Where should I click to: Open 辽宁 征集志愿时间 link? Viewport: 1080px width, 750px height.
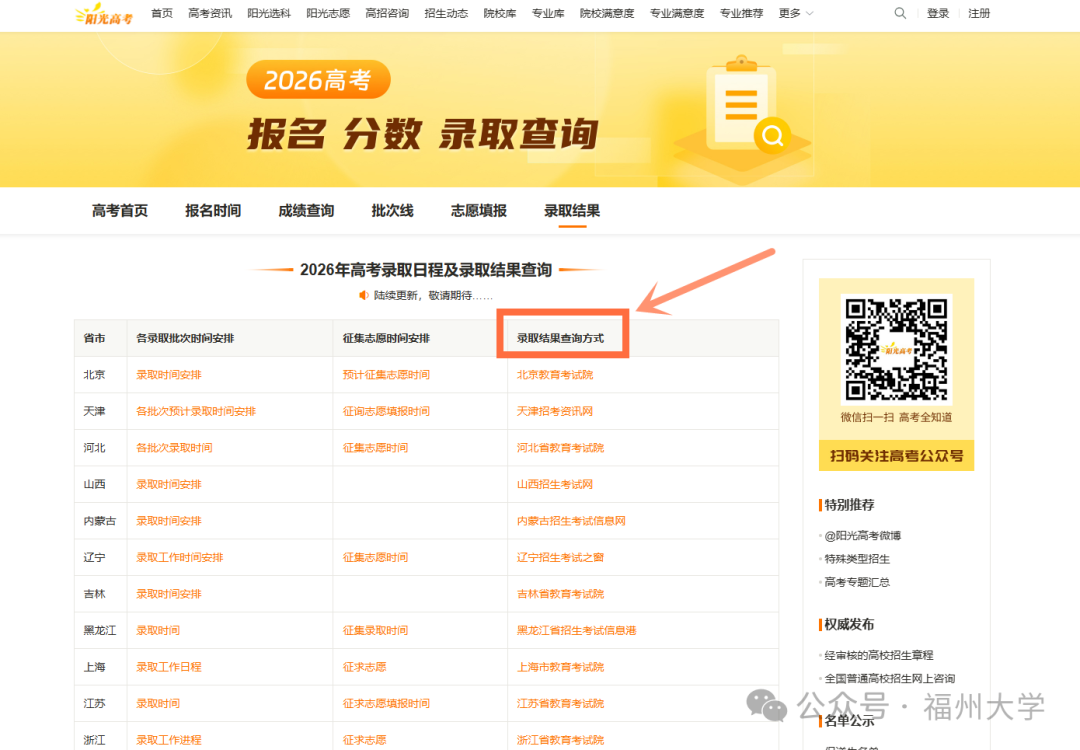(x=375, y=557)
